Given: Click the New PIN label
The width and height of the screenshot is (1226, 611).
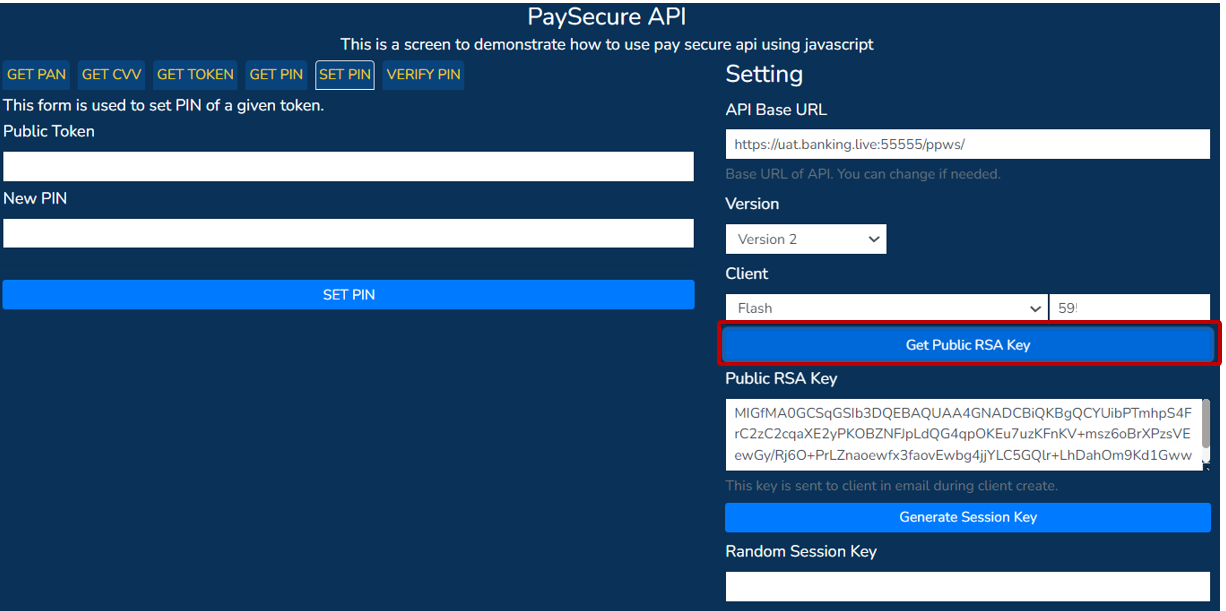Looking at the screenshot, I should 35,198.
